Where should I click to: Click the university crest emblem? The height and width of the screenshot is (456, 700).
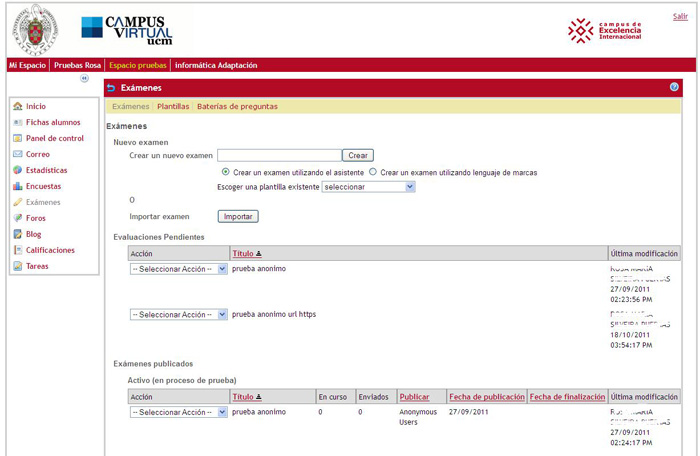tap(35, 30)
